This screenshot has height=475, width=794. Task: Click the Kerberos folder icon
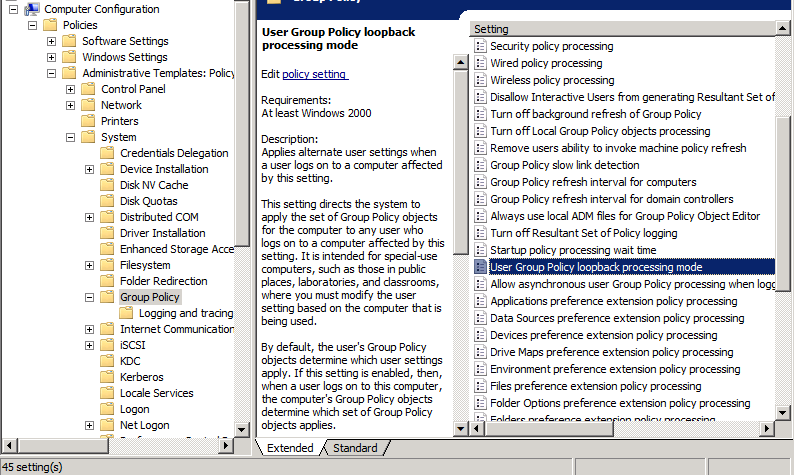[x=107, y=377]
